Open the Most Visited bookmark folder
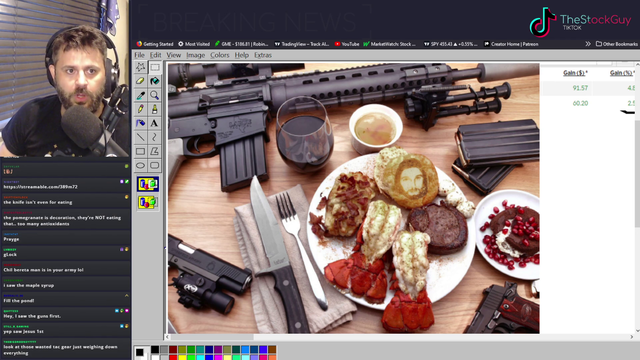640x360 pixels. coord(194,44)
